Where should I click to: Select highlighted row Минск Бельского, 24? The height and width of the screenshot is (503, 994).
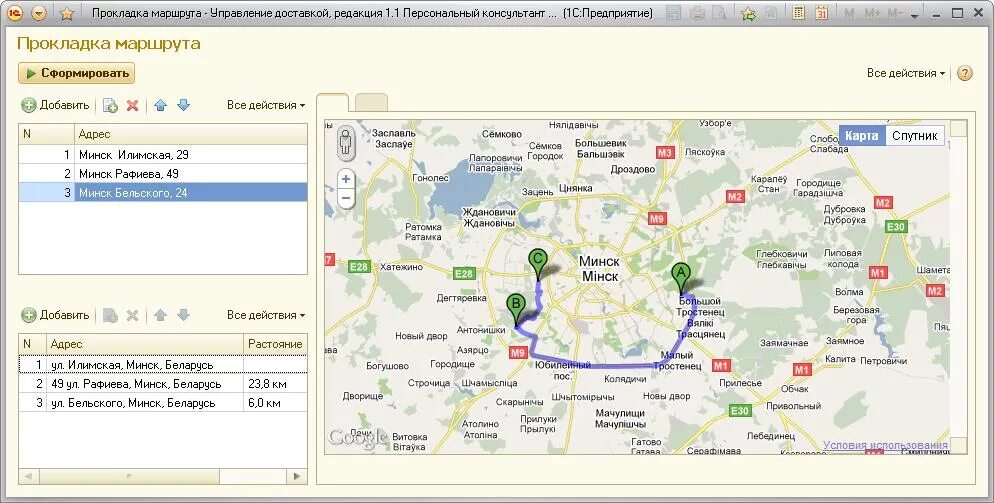(x=163, y=193)
